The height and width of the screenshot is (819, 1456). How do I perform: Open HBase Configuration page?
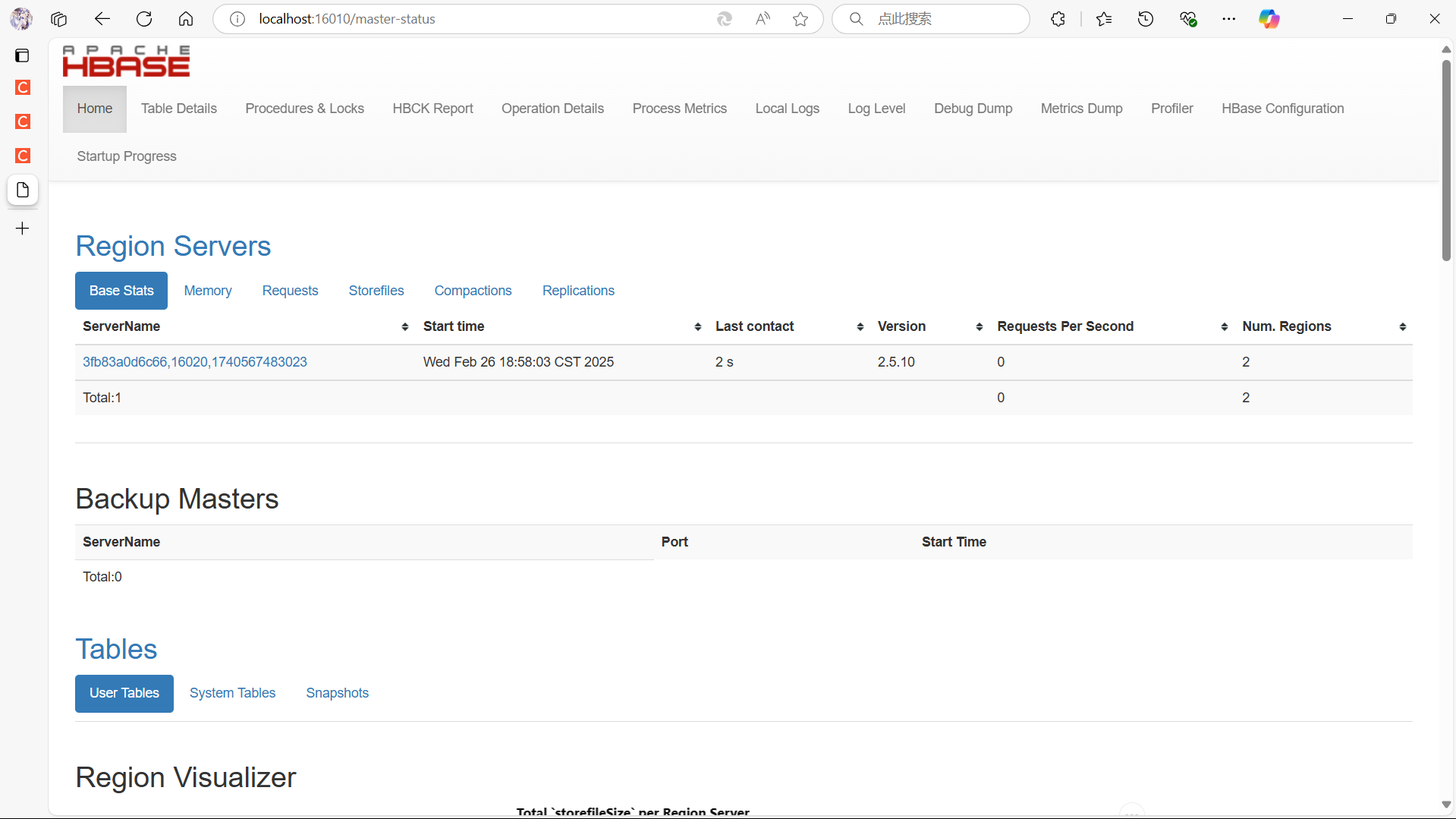[1282, 109]
